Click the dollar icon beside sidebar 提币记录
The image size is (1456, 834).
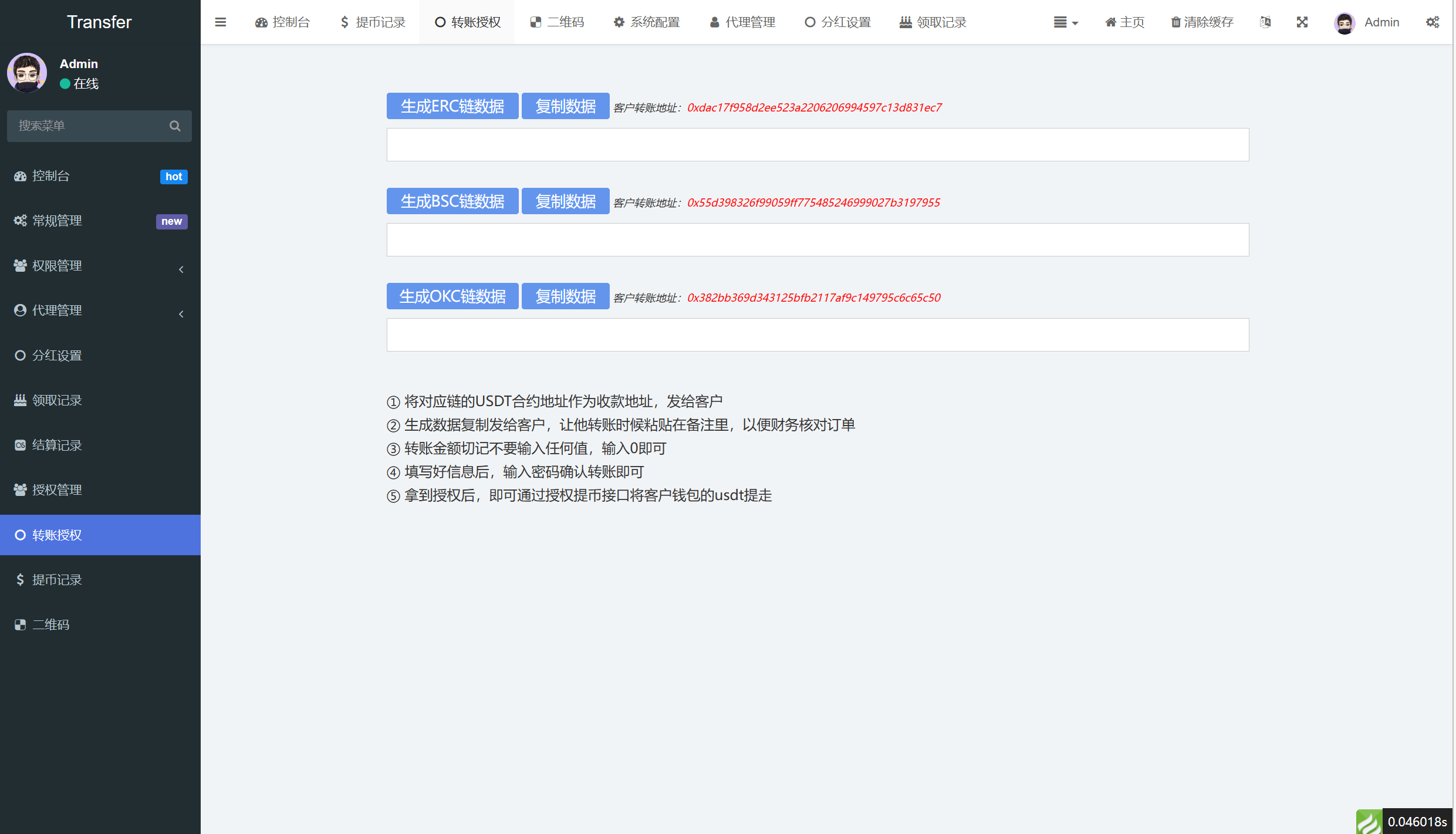(x=20, y=580)
